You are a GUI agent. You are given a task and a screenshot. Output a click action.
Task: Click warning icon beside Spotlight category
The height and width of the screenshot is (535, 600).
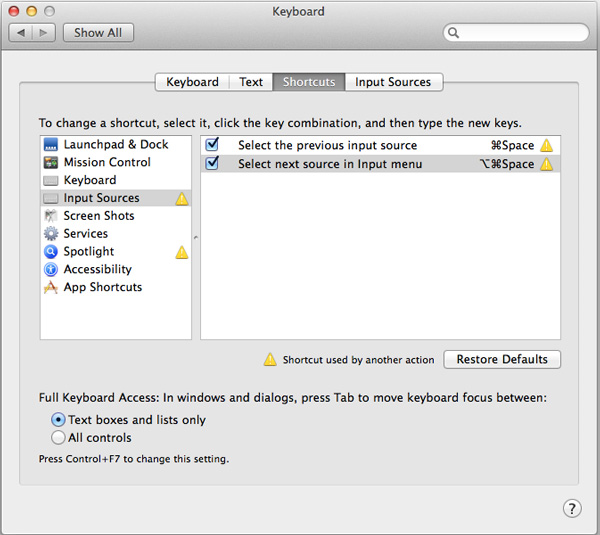182,253
